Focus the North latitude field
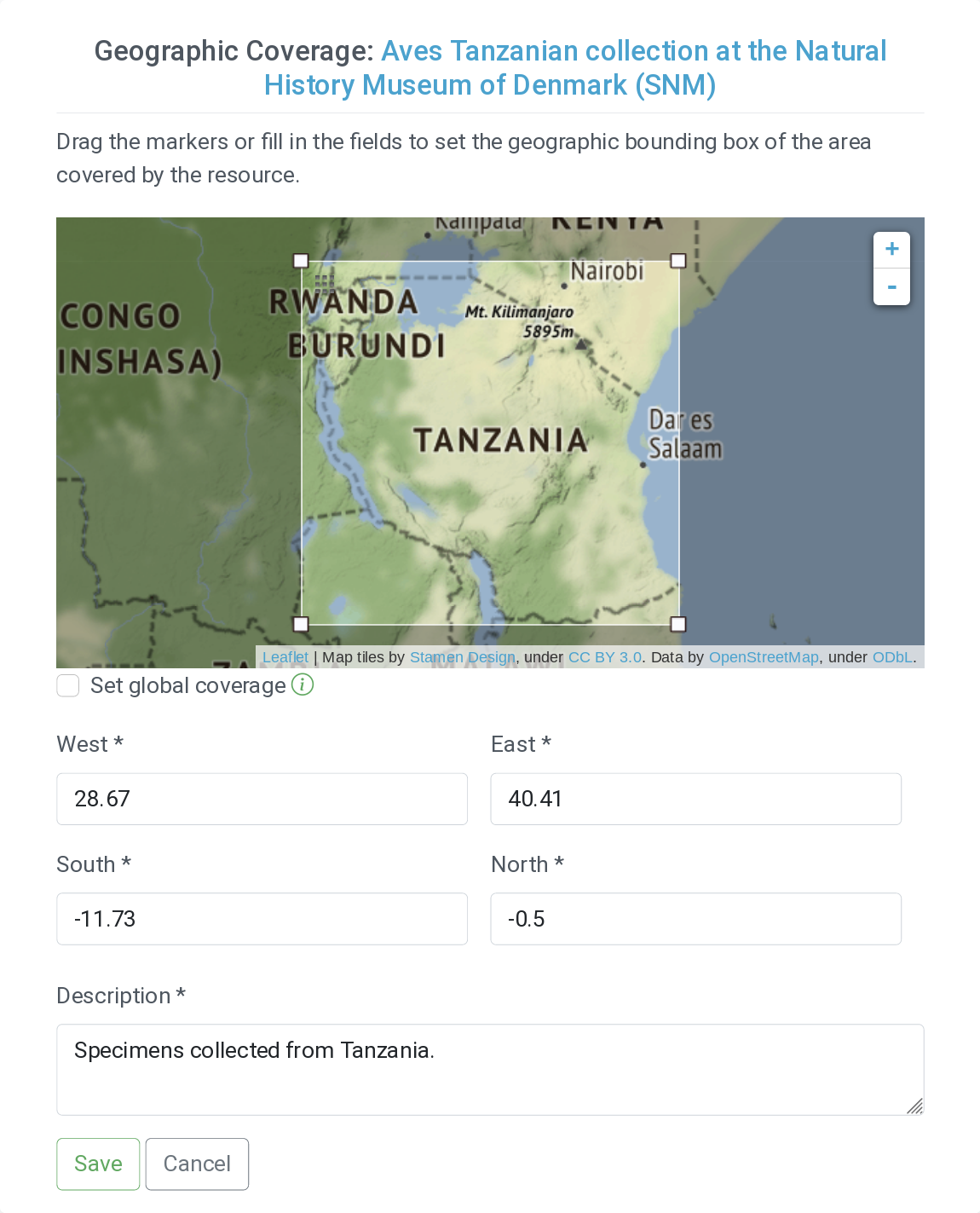This screenshot has height=1213, width=980. tap(695, 919)
